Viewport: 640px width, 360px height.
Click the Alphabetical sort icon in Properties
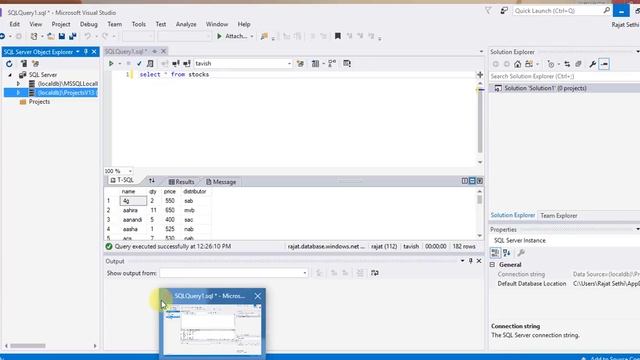(x=507, y=253)
